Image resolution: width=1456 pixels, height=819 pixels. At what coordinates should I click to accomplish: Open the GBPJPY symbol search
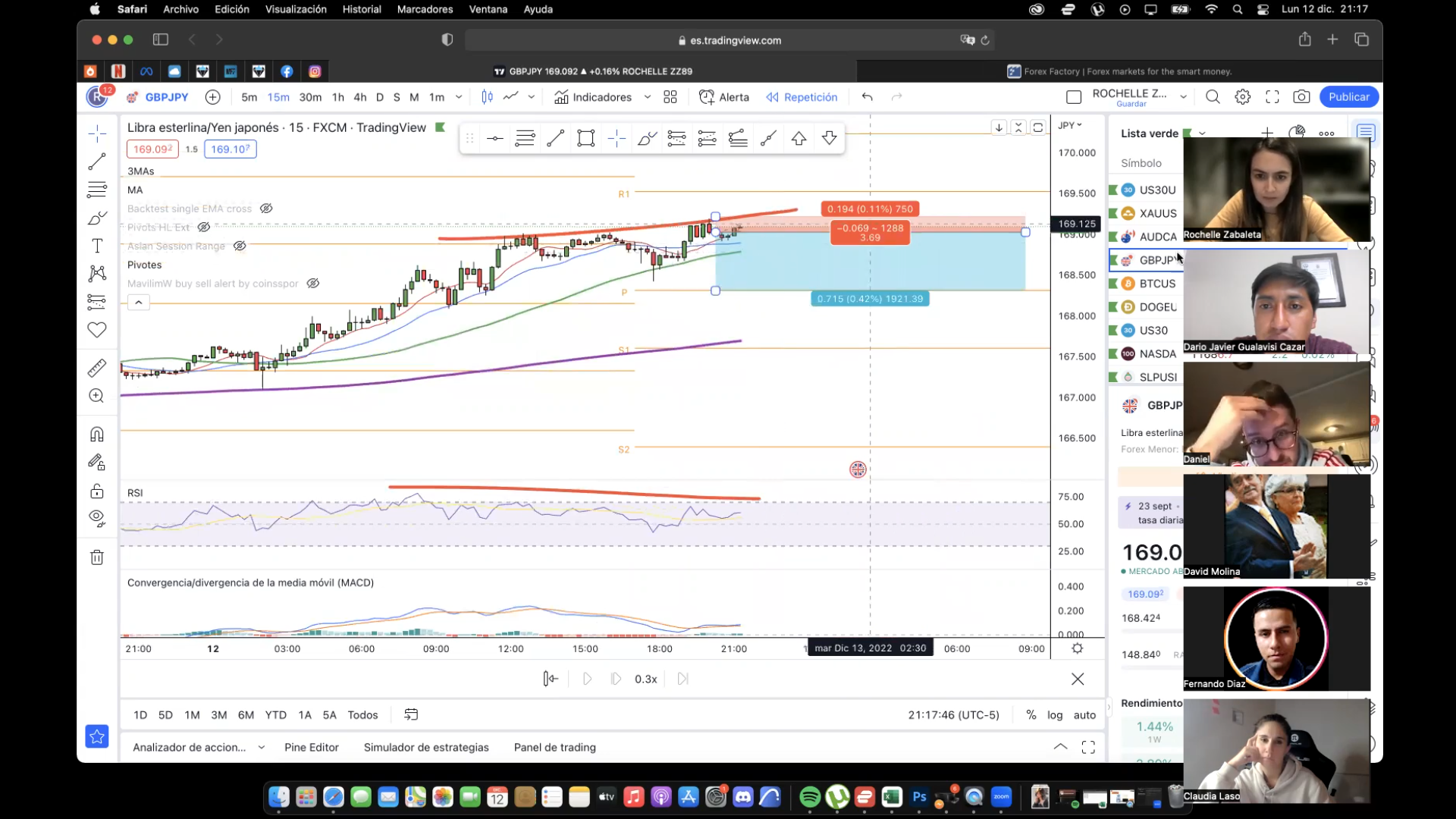coord(158,97)
